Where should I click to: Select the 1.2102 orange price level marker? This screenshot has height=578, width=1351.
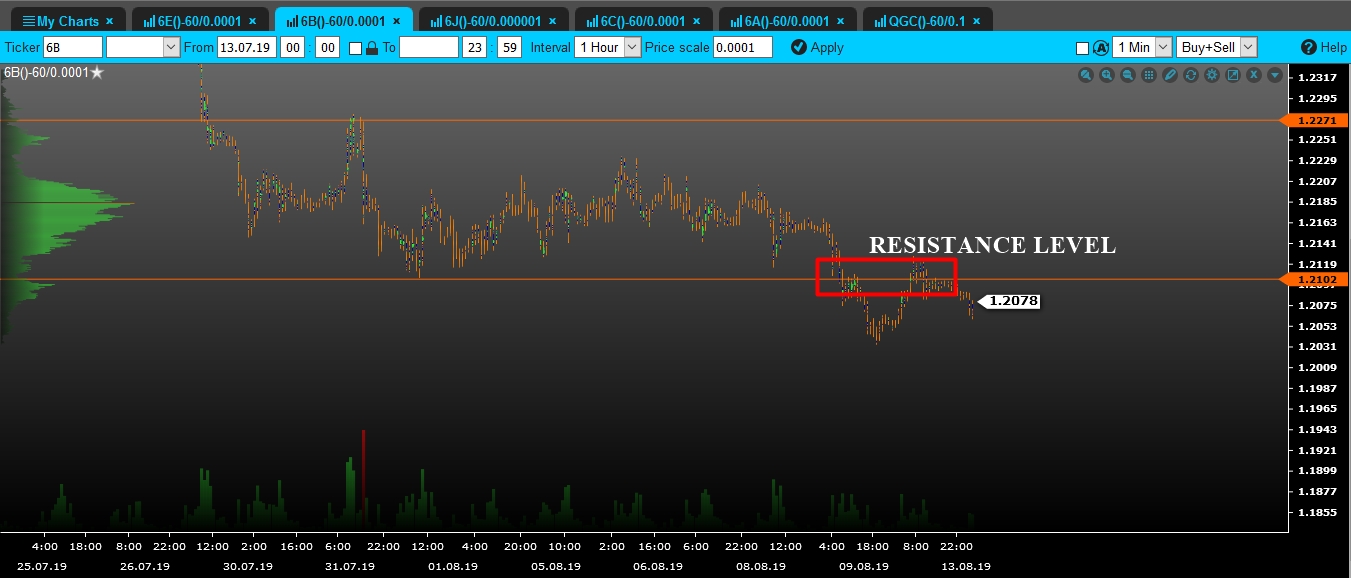1313,280
